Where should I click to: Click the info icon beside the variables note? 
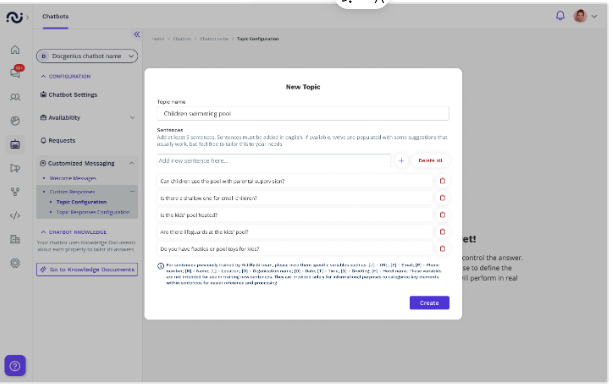pyautogui.click(x=160, y=266)
